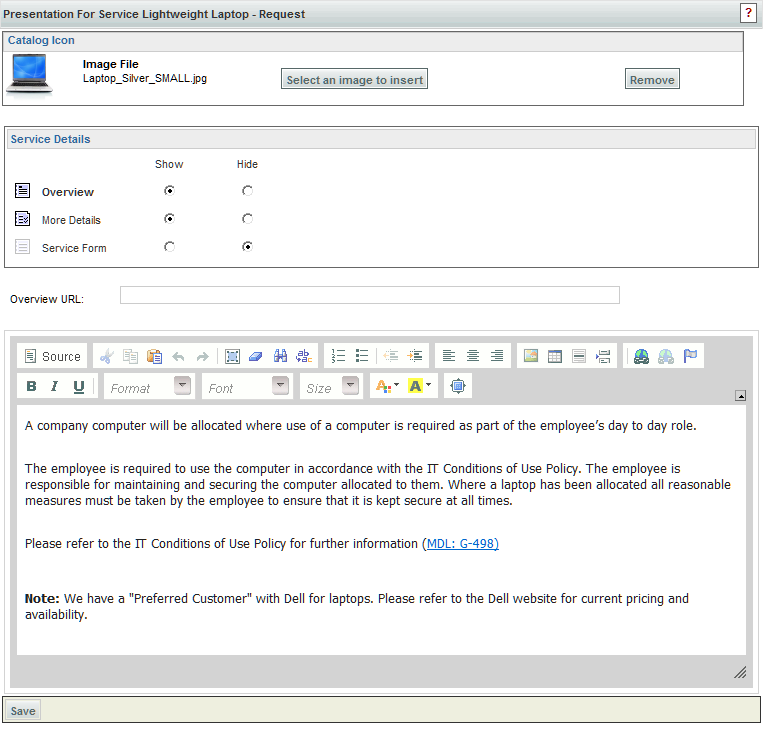This screenshot has height=731, width=763.
Task: Insert a table via toolbar icon
Action: pos(555,356)
